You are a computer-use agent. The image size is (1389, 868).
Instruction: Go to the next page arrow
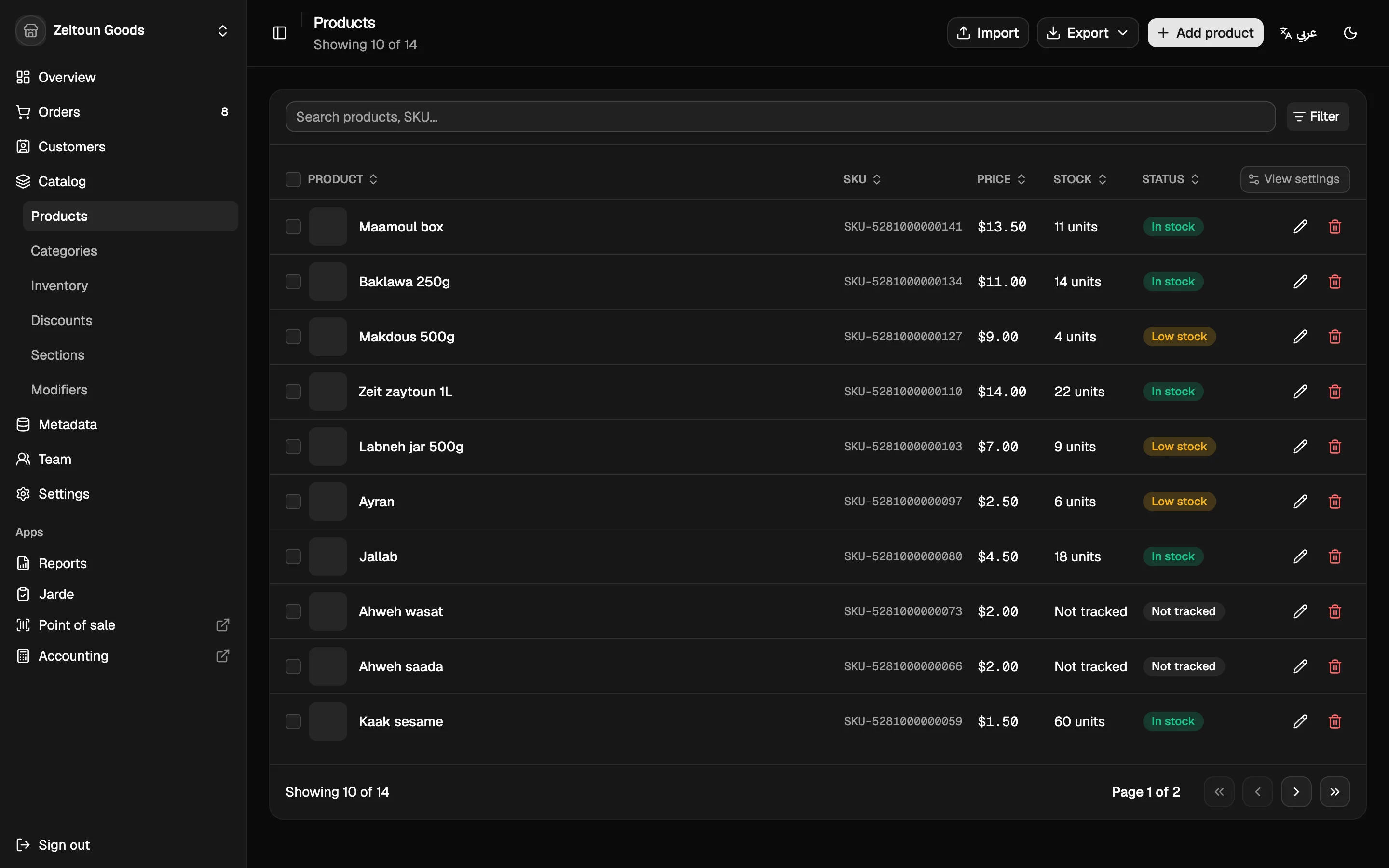(1296, 792)
